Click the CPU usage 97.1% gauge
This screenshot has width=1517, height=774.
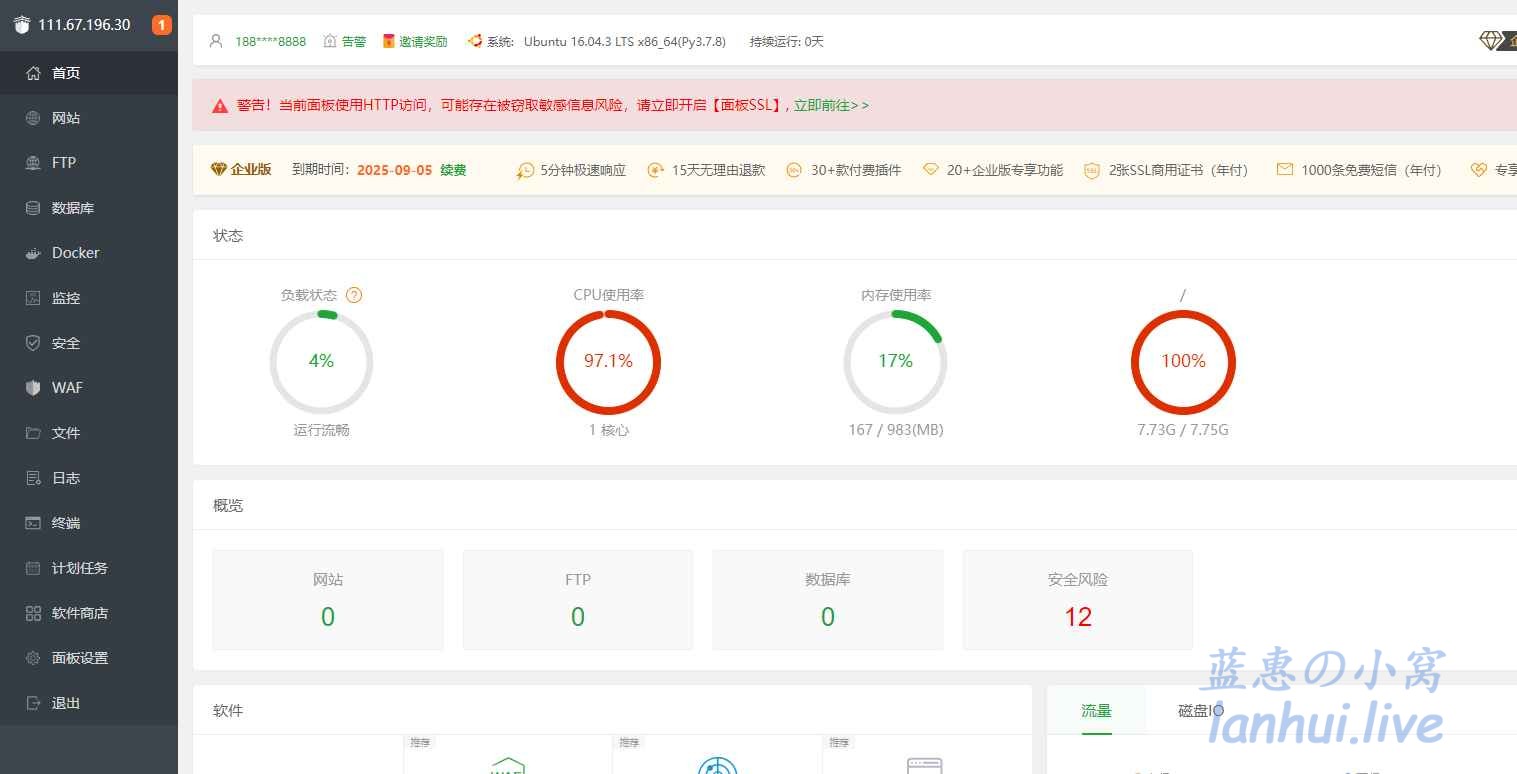pyautogui.click(x=608, y=361)
